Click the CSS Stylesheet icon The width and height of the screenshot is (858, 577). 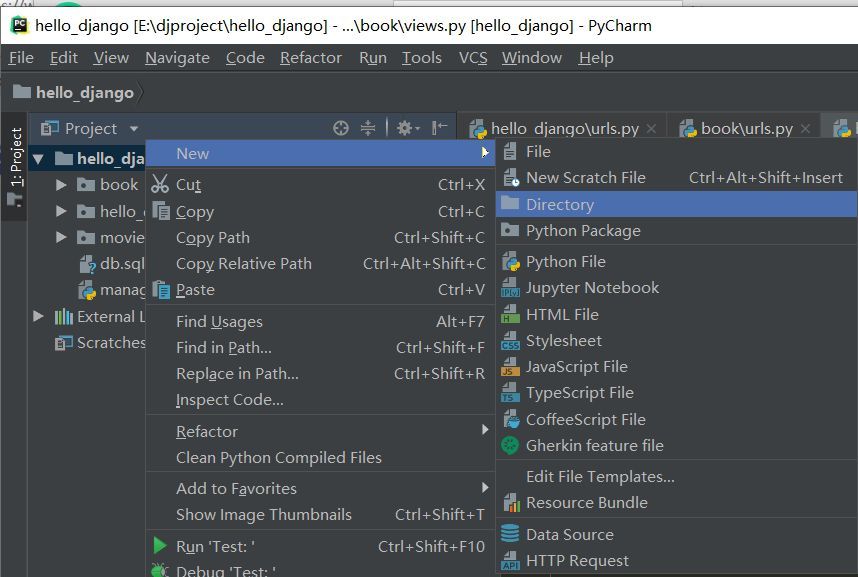click(x=510, y=341)
